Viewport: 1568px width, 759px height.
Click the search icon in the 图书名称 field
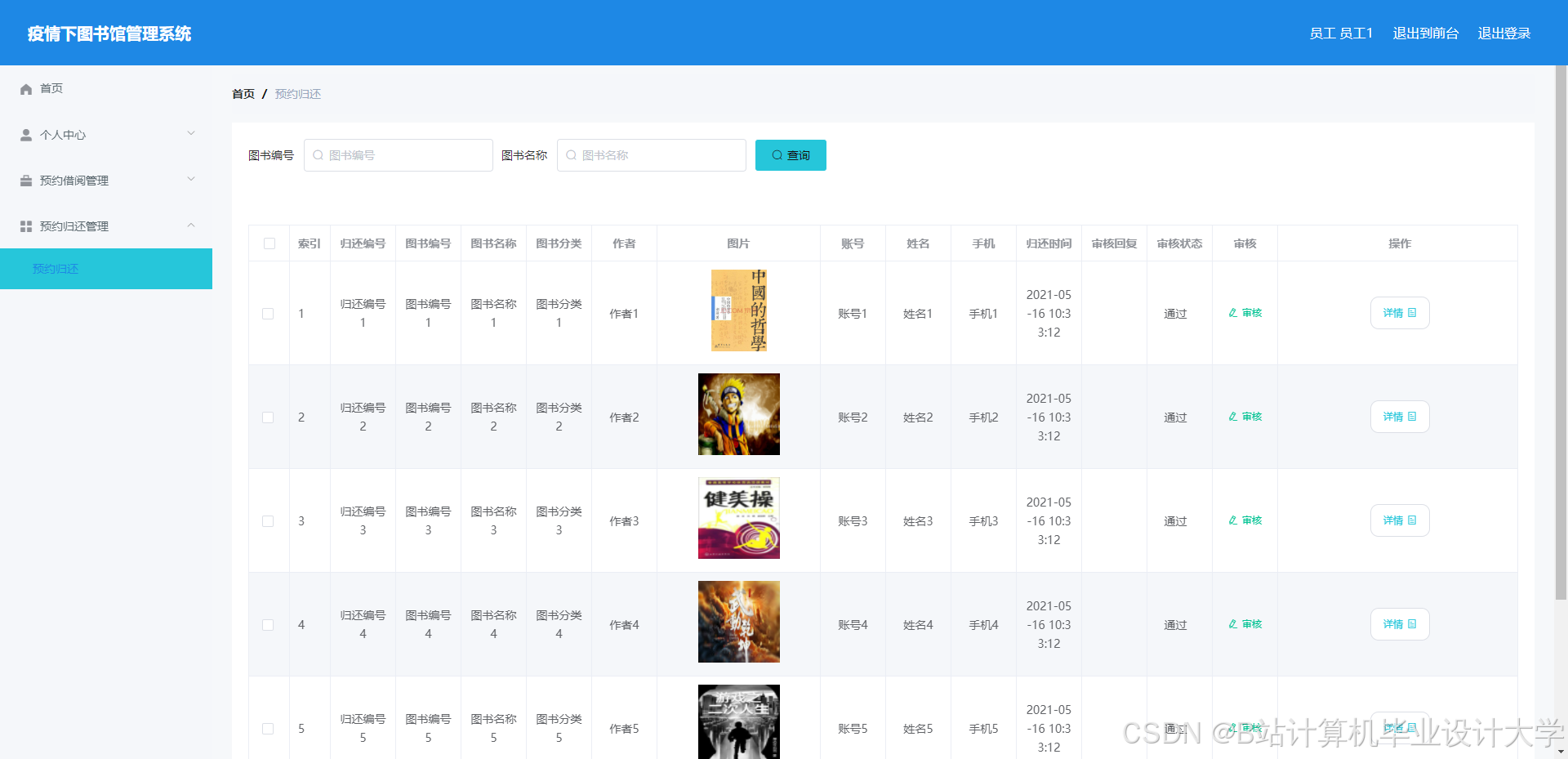[x=572, y=155]
